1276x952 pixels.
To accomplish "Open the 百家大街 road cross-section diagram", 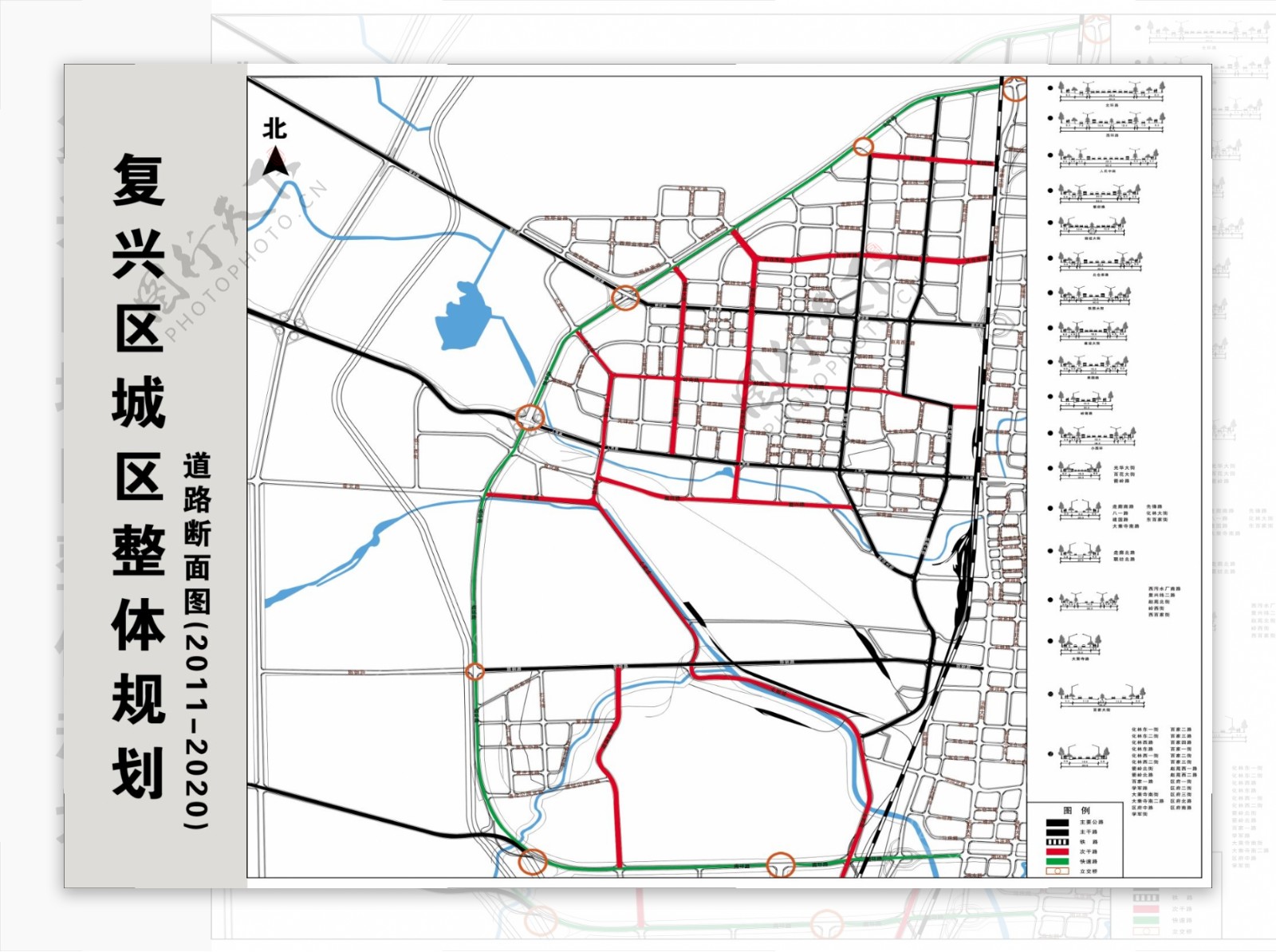I will [1102, 698].
